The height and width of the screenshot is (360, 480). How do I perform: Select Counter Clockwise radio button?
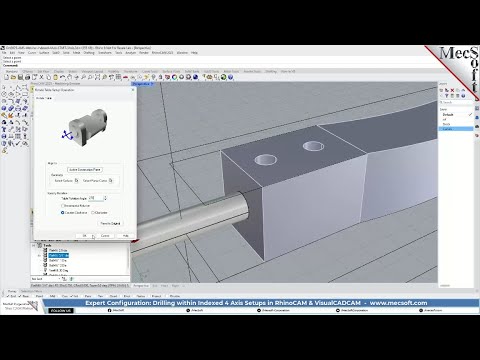pos(62,212)
